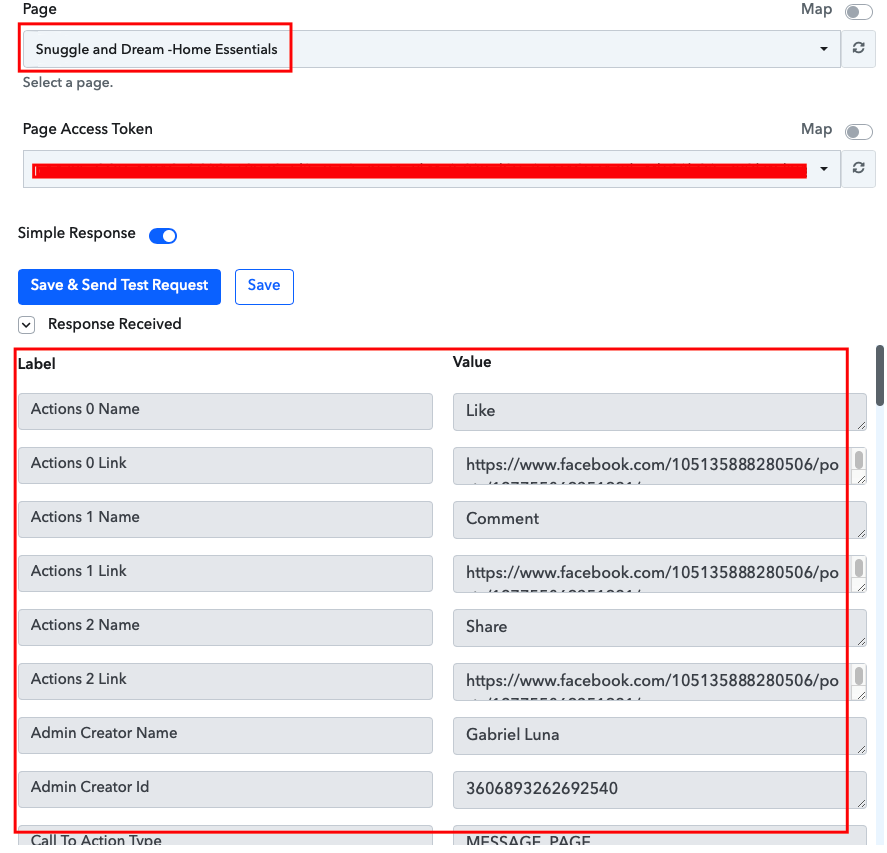Screen dimensions: 887x853
Task: Disable the Simple Response toggle
Action: 163,235
